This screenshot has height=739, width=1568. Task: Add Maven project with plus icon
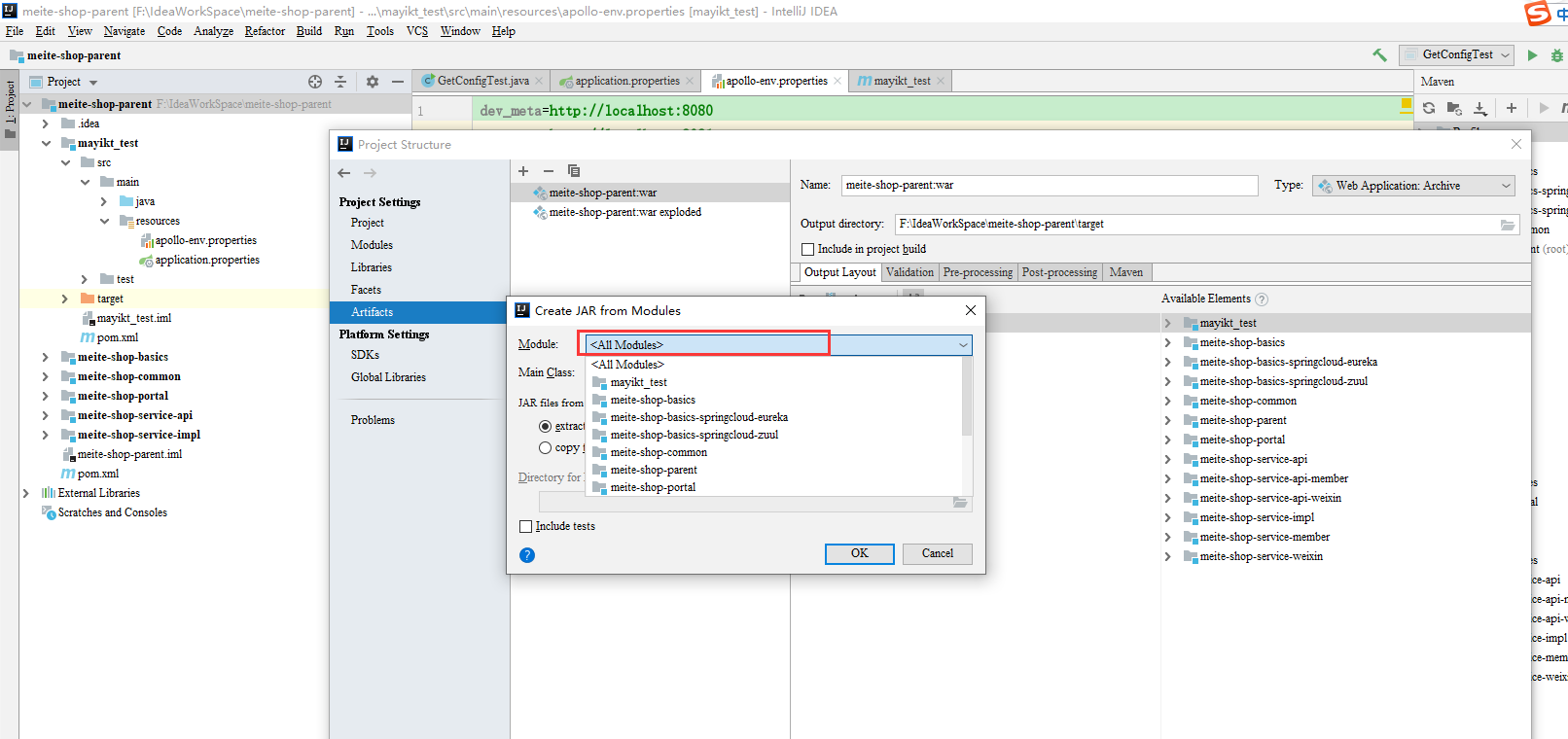[1512, 108]
